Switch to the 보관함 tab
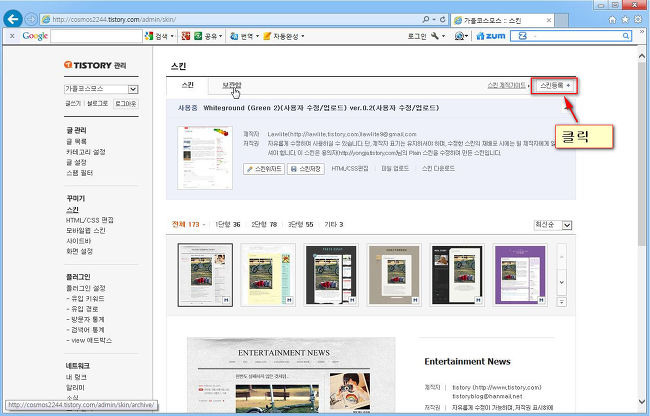 [x=231, y=85]
